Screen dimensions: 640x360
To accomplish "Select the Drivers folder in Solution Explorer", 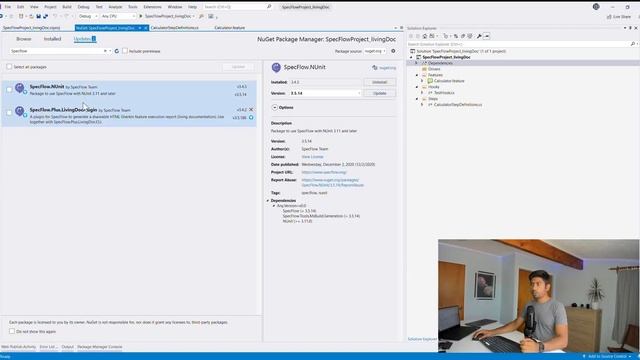I will point(434,69).
